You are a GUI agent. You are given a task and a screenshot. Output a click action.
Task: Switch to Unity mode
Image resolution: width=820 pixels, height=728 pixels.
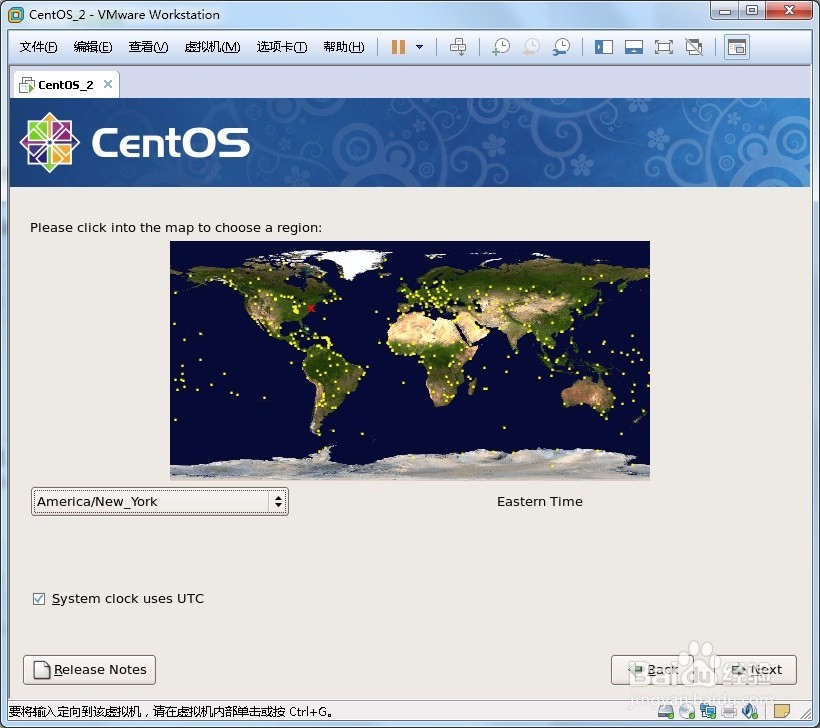(x=694, y=47)
